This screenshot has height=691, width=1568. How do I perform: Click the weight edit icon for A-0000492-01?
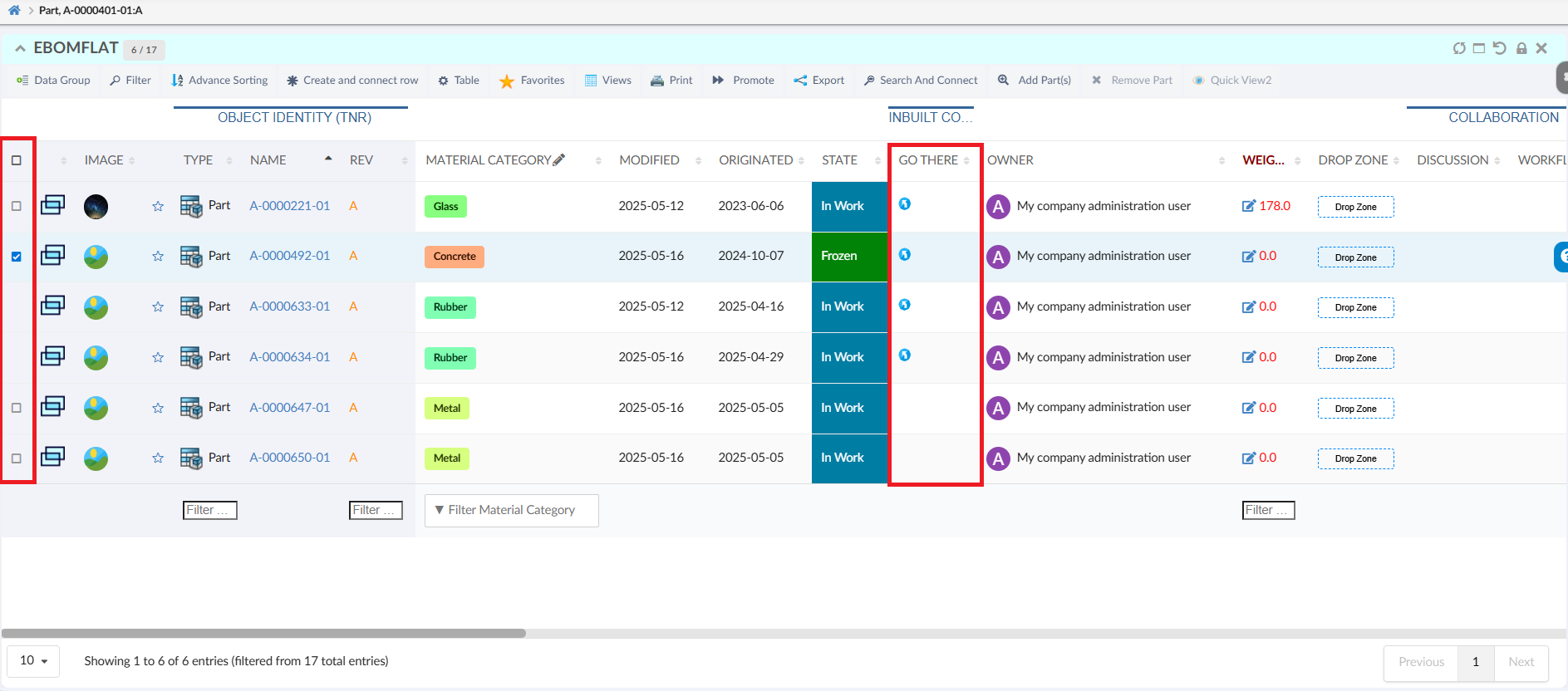1248,257
